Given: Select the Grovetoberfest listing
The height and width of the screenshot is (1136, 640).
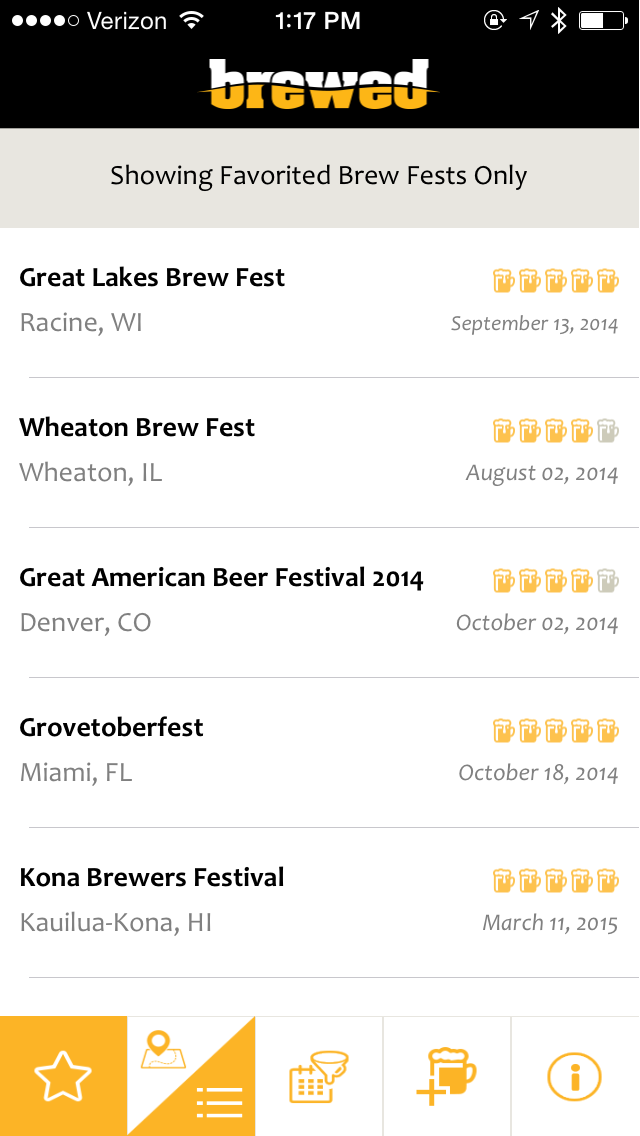Looking at the screenshot, I should click(x=111, y=727).
